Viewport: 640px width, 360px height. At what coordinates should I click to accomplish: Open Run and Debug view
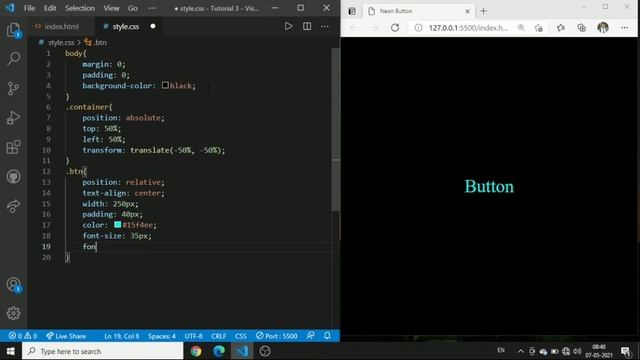pos(13,118)
